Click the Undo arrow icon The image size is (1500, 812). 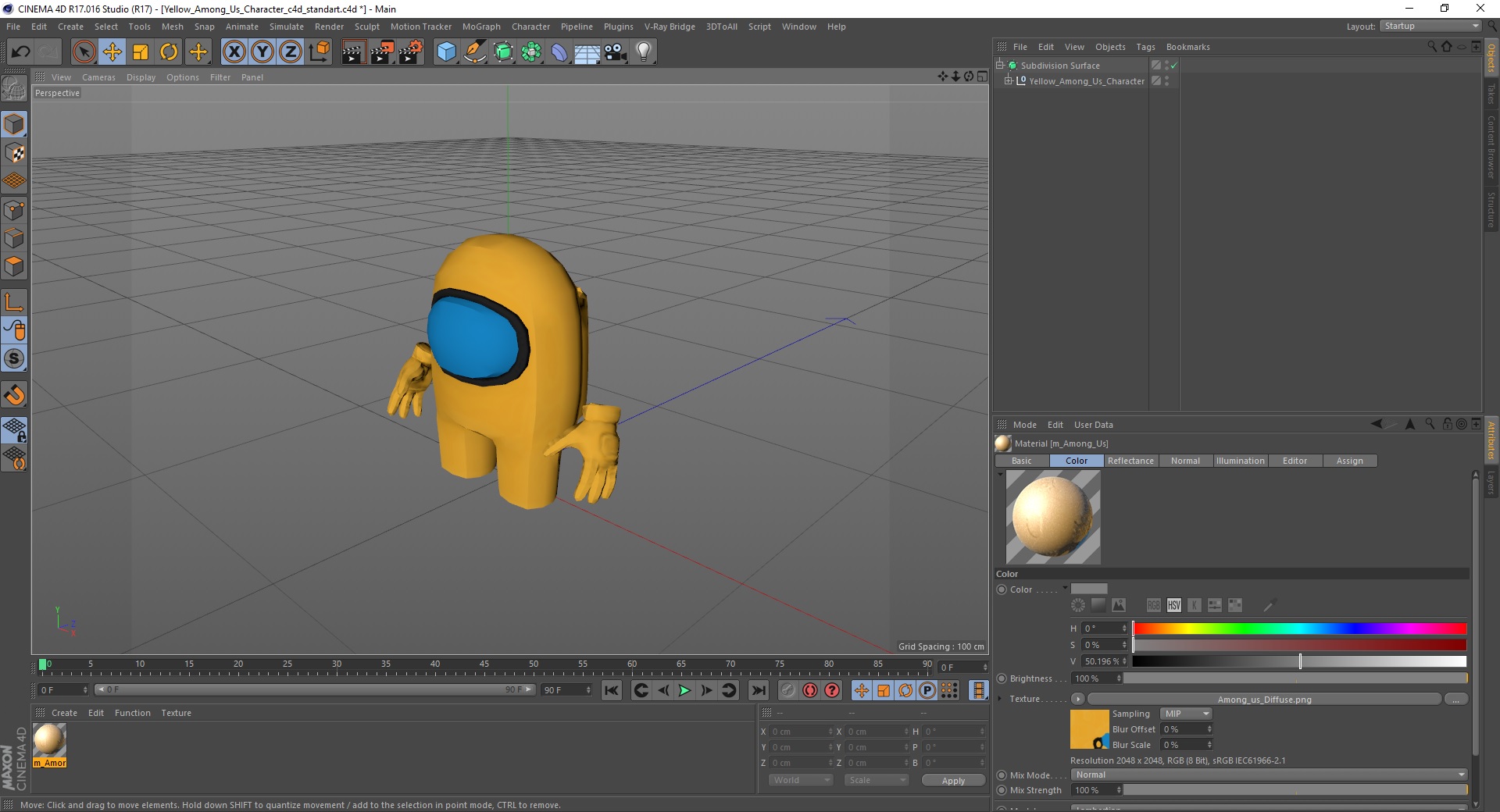20,52
